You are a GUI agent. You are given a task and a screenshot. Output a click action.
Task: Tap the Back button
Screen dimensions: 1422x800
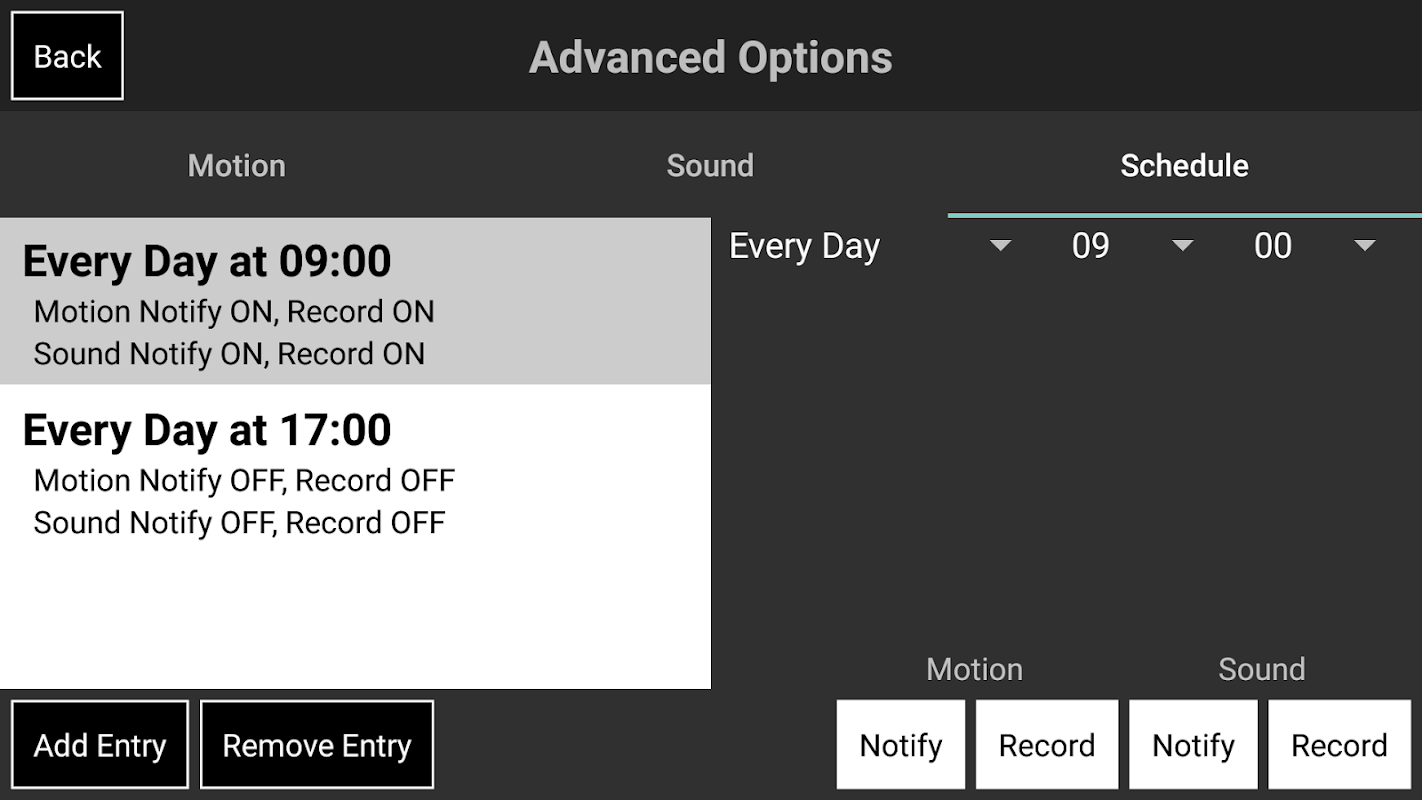[67, 56]
